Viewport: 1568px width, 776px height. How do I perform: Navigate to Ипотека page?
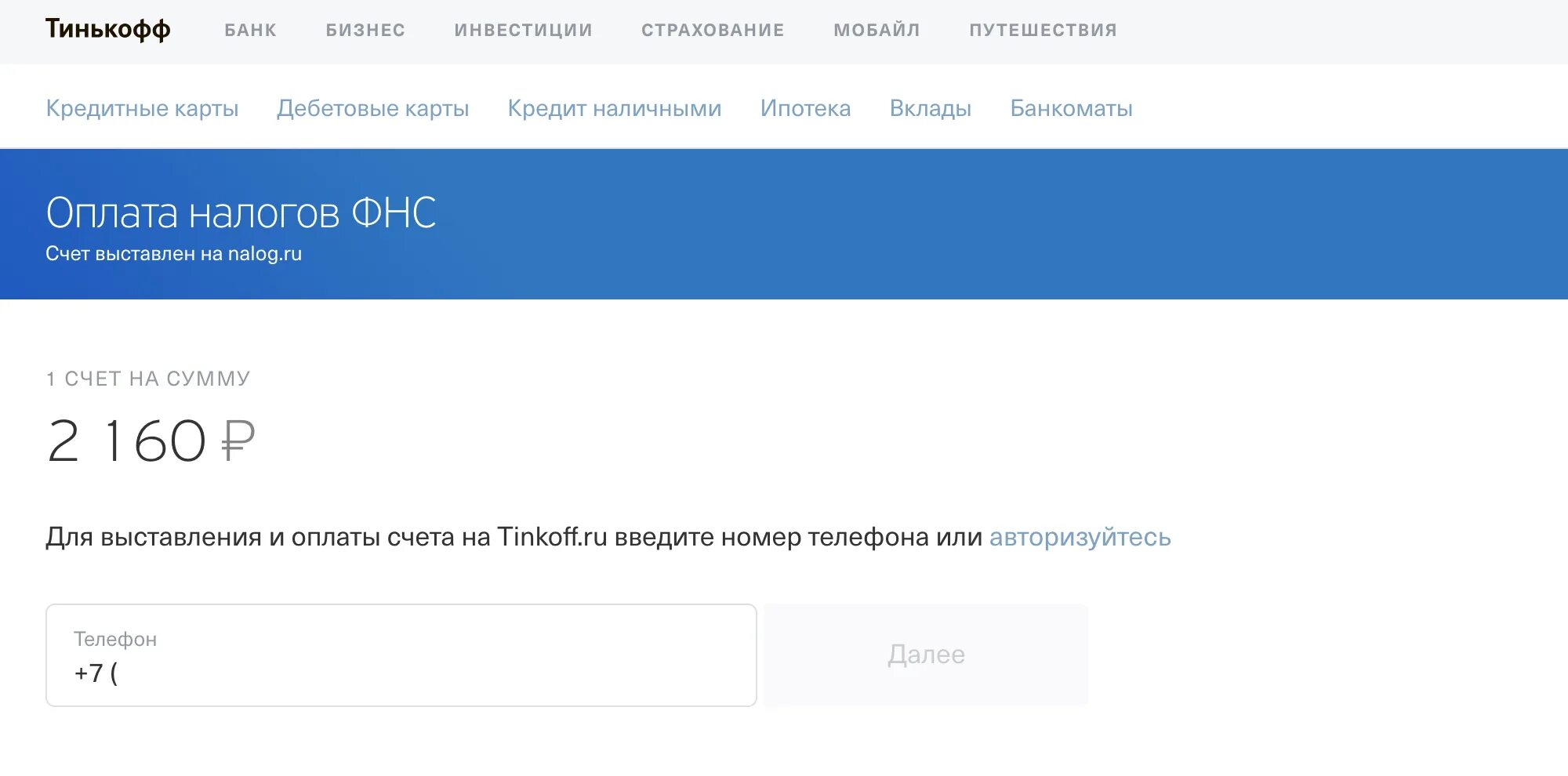[806, 108]
